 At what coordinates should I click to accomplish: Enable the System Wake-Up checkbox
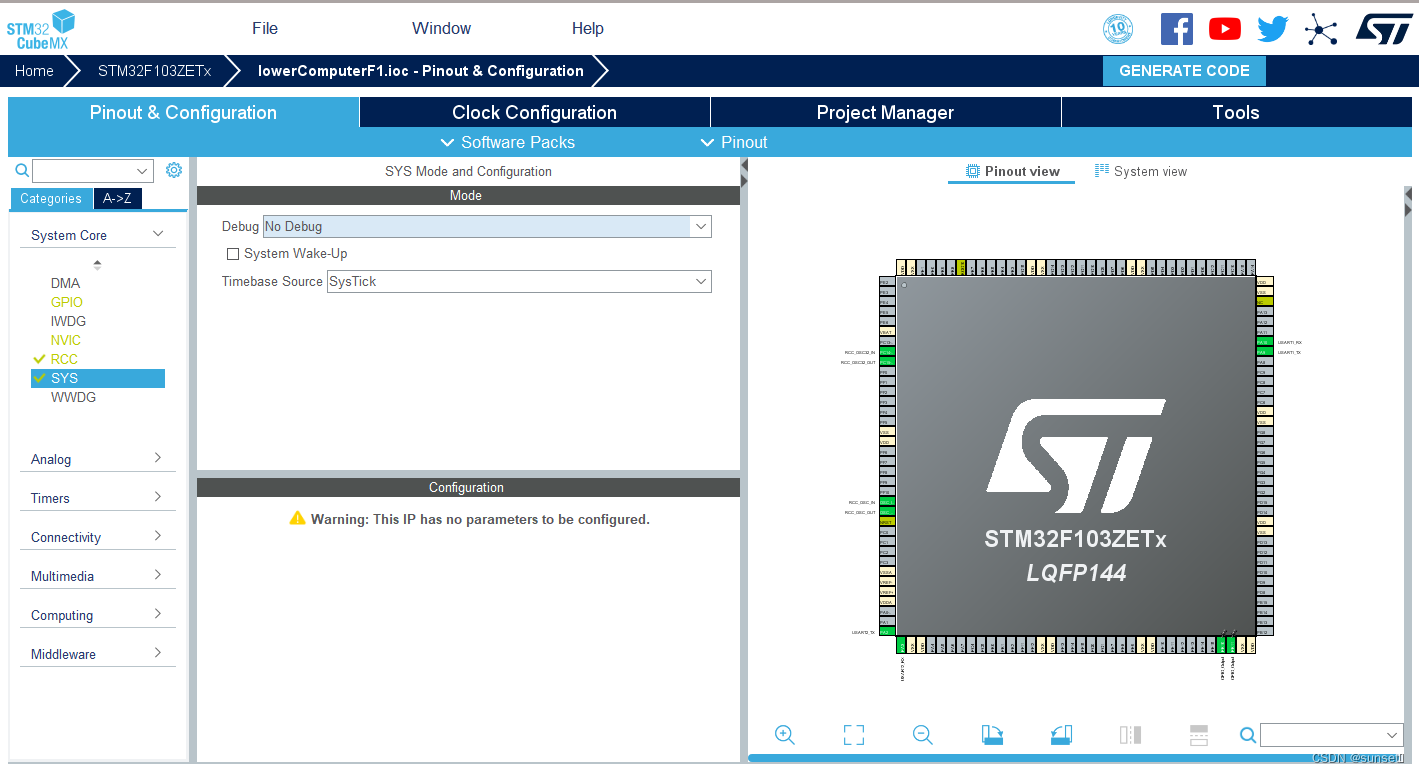tap(233, 254)
